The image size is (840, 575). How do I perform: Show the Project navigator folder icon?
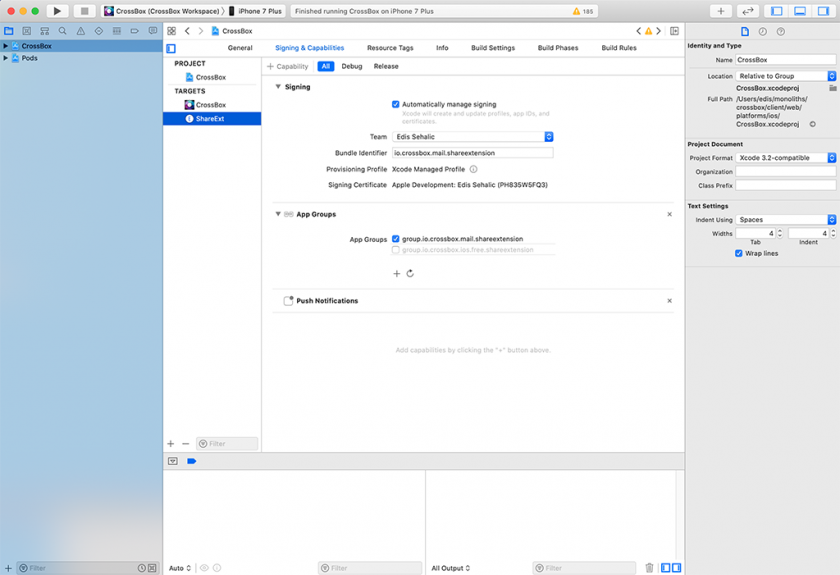(9, 31)
